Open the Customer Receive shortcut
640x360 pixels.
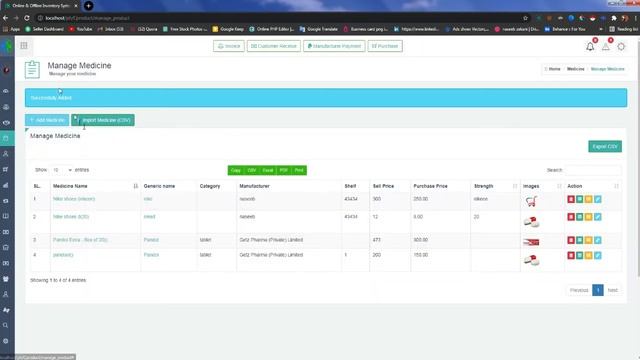coord(273,46)
